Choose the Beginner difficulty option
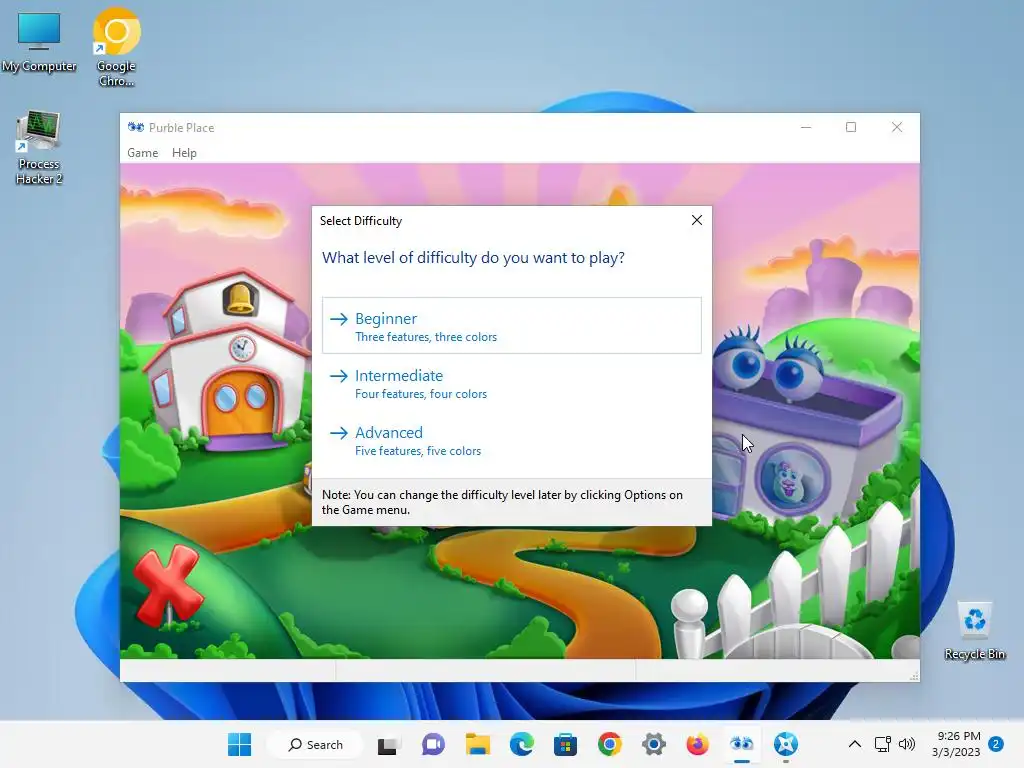The width and height of the screenshot is (1024, 768). [511, 326]
